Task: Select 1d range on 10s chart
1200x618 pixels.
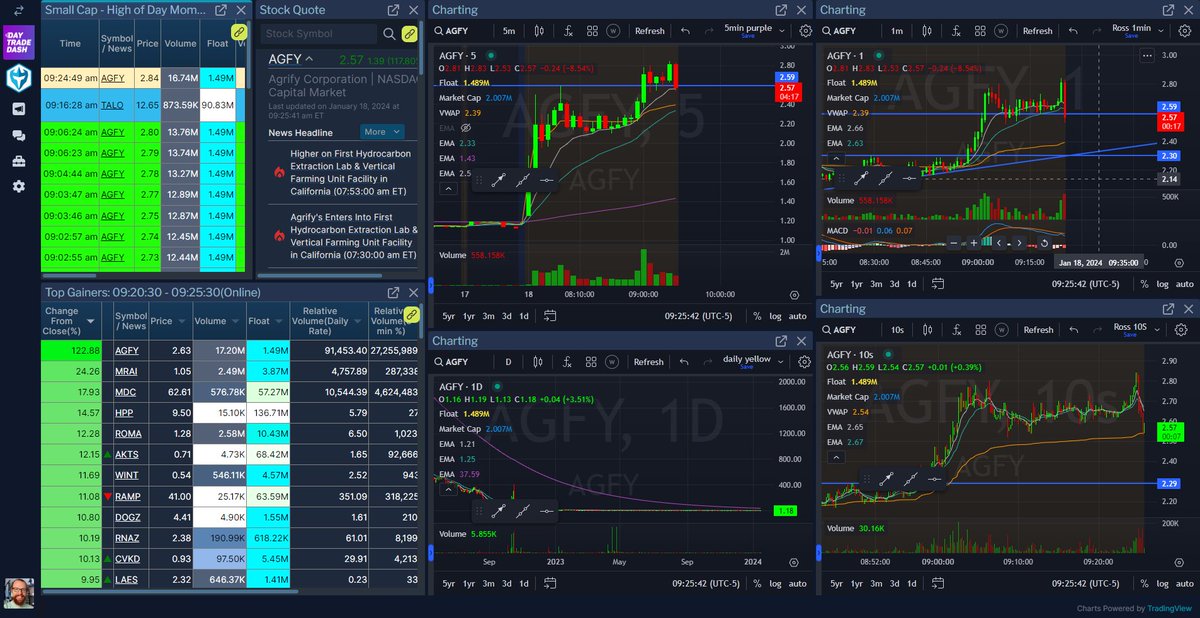Action: coord(911,583)
